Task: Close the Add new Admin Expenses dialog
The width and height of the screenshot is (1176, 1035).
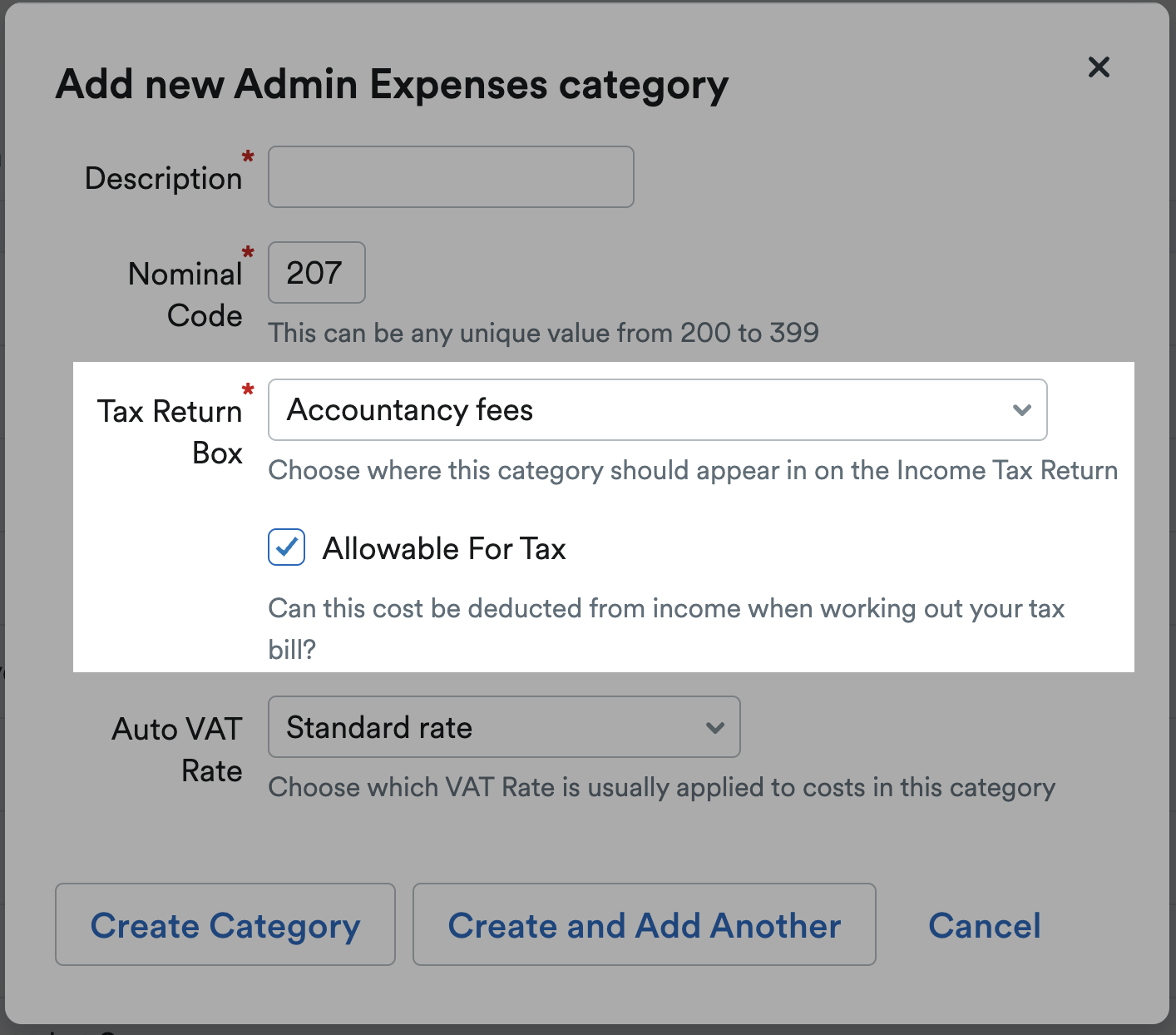Action: [1099, 67]
